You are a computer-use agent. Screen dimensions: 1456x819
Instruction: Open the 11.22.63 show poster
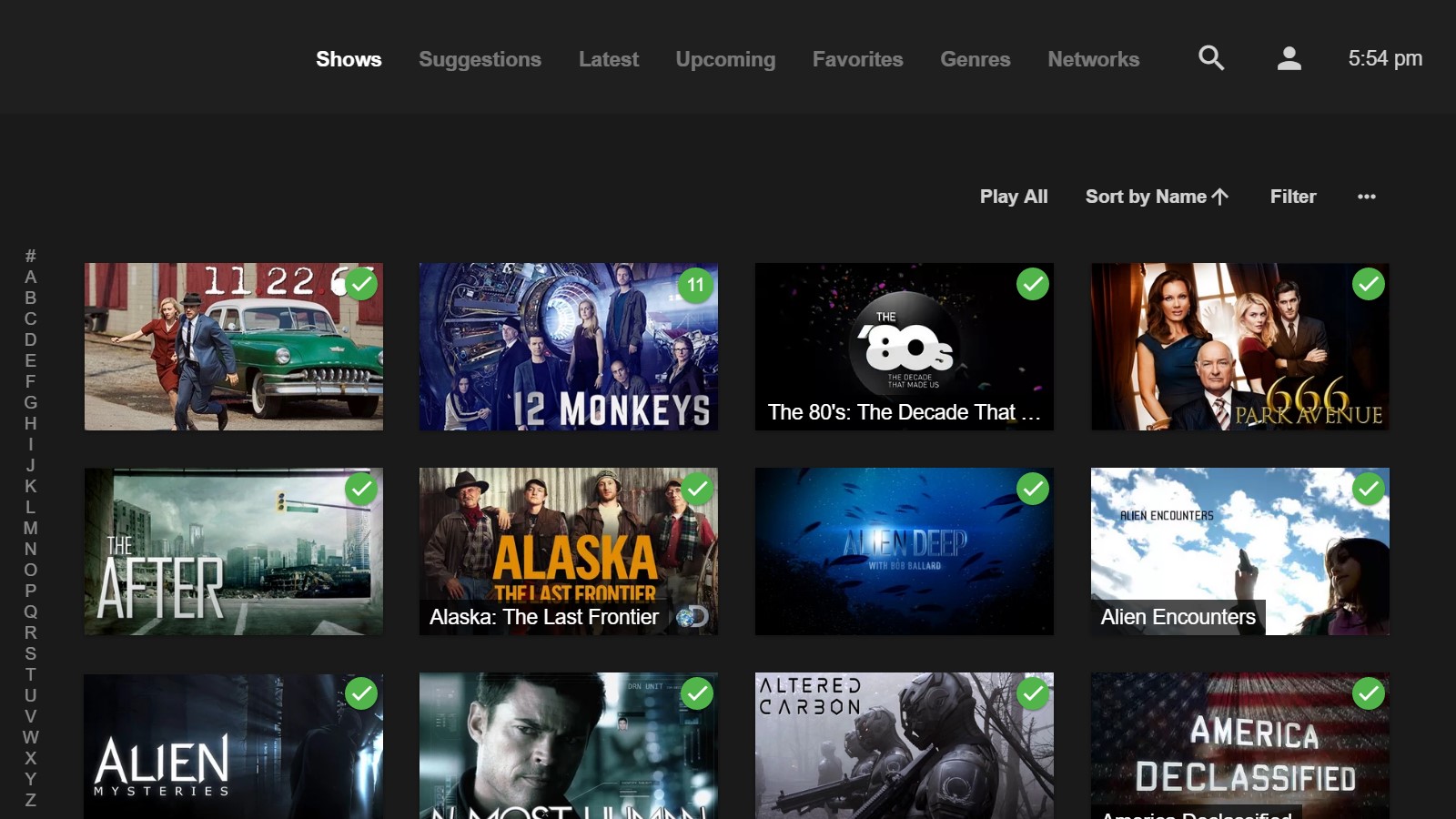(x=234, y=347)
